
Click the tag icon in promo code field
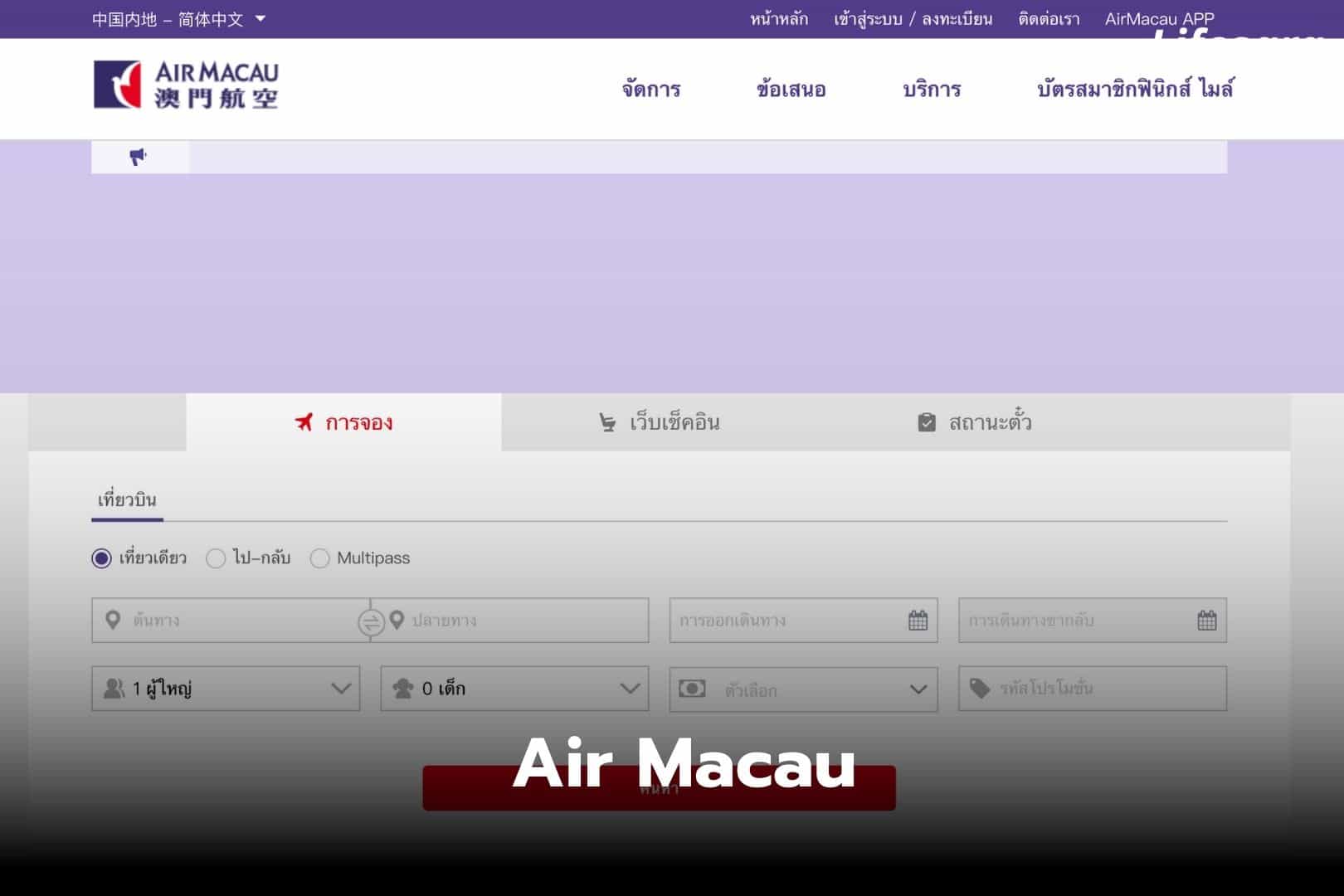point(980,689)
